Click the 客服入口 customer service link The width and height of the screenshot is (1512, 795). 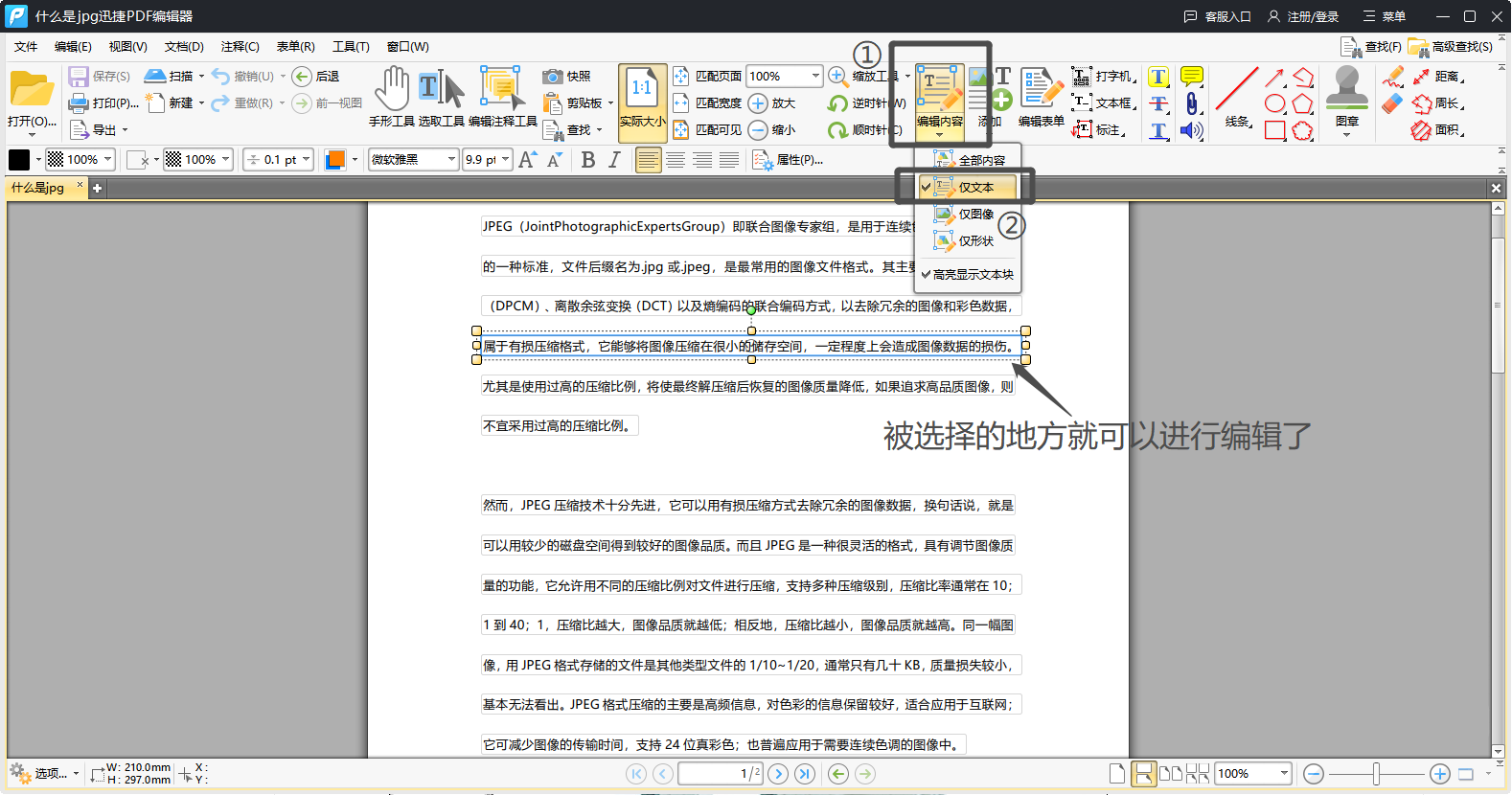tap(1218, 16)
